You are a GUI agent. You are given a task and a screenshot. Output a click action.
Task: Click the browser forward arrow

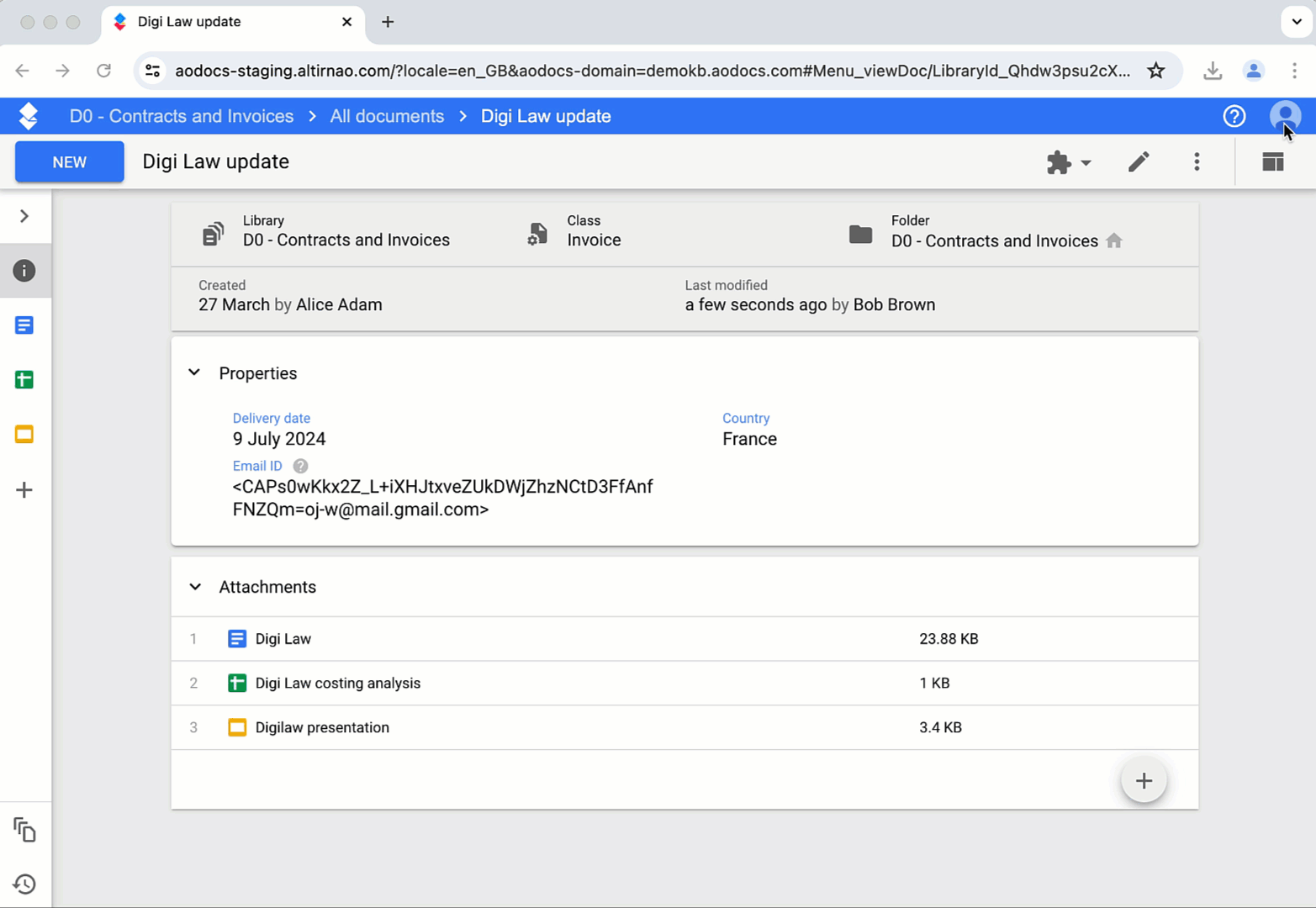pos(62,71)
